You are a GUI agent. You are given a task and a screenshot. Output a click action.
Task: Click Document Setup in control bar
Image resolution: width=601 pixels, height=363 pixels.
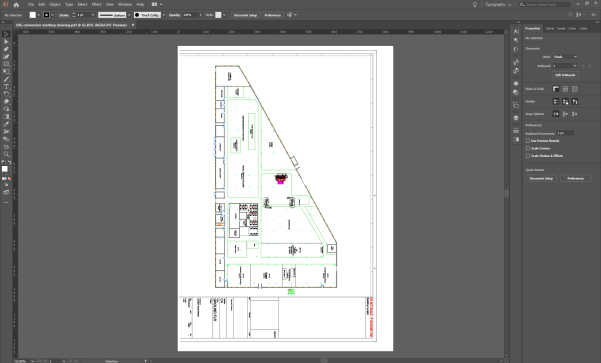tap(245, 15)
